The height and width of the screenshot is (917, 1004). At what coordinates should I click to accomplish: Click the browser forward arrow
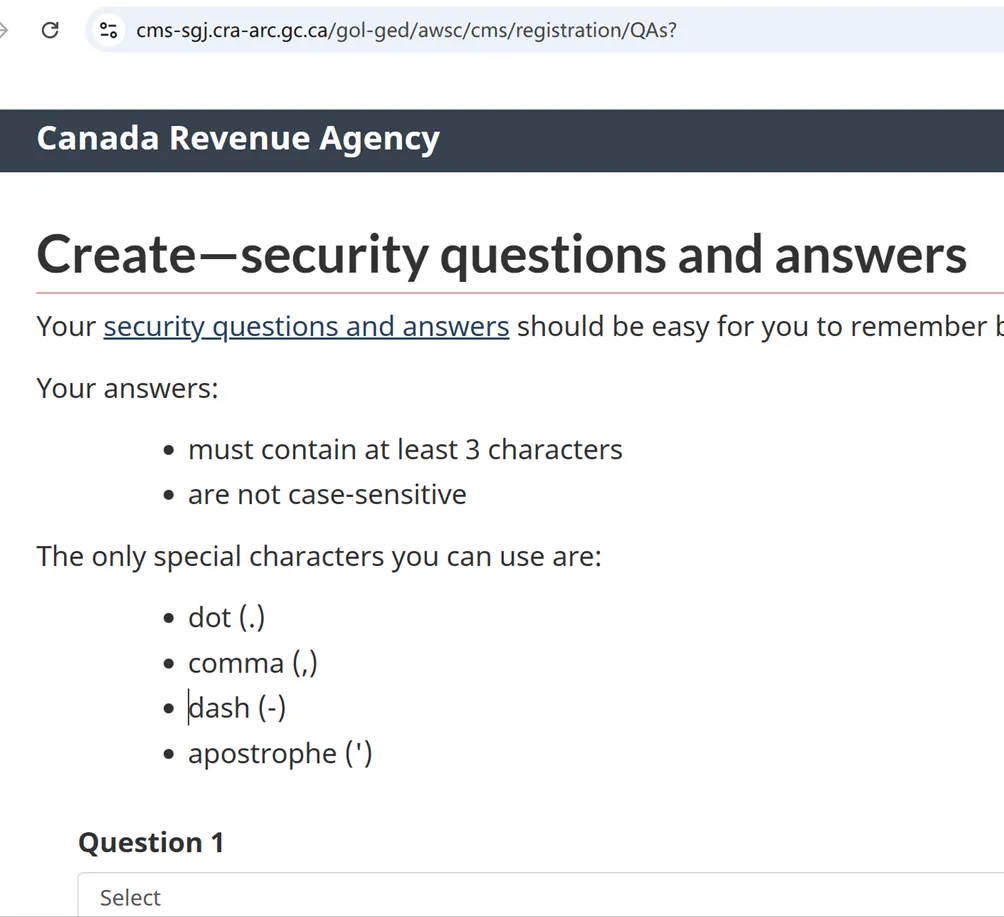(3, 30)
